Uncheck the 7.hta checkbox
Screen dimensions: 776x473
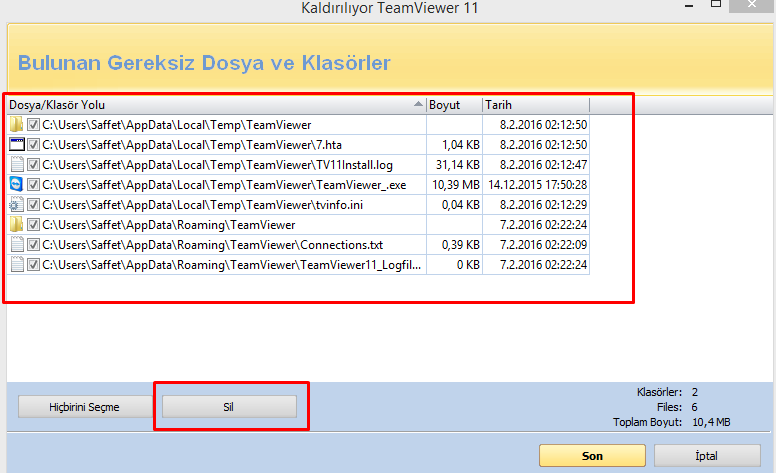pos(33,144)
